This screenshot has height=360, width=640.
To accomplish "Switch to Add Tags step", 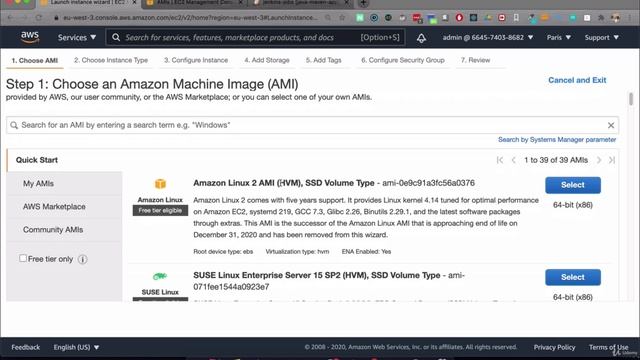I will (x=323, y=60).
